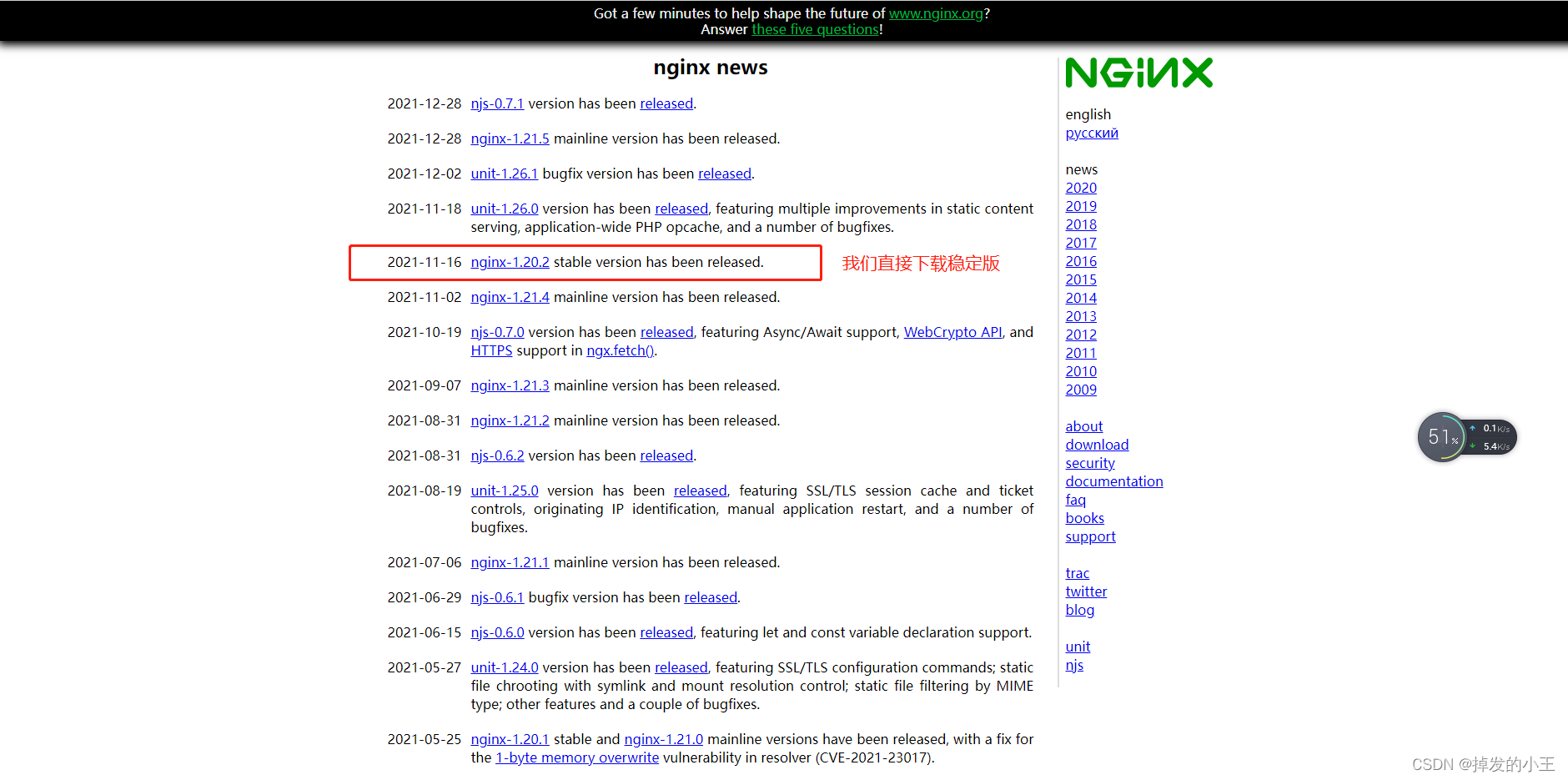The height and width of the screenshot is (780, 1568).
Task: Click 'released' link for unit-1.25.0
Action: 701,491
